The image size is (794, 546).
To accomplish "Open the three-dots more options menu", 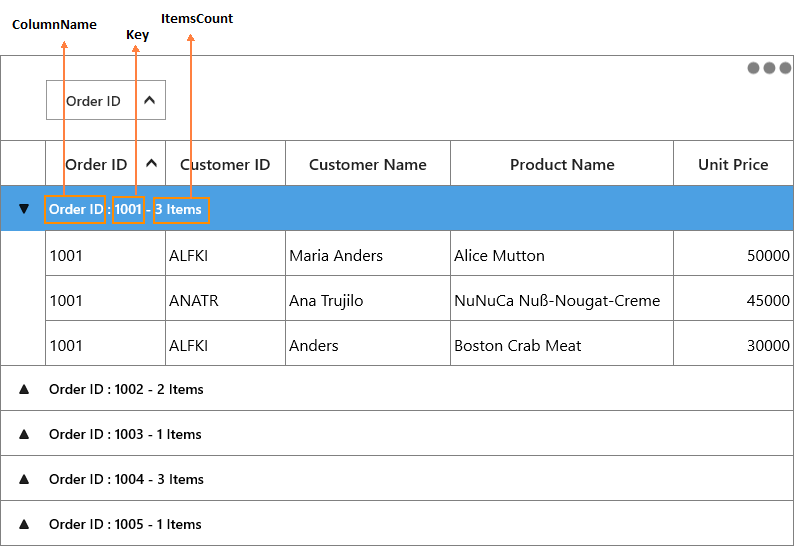I will 769,68.
